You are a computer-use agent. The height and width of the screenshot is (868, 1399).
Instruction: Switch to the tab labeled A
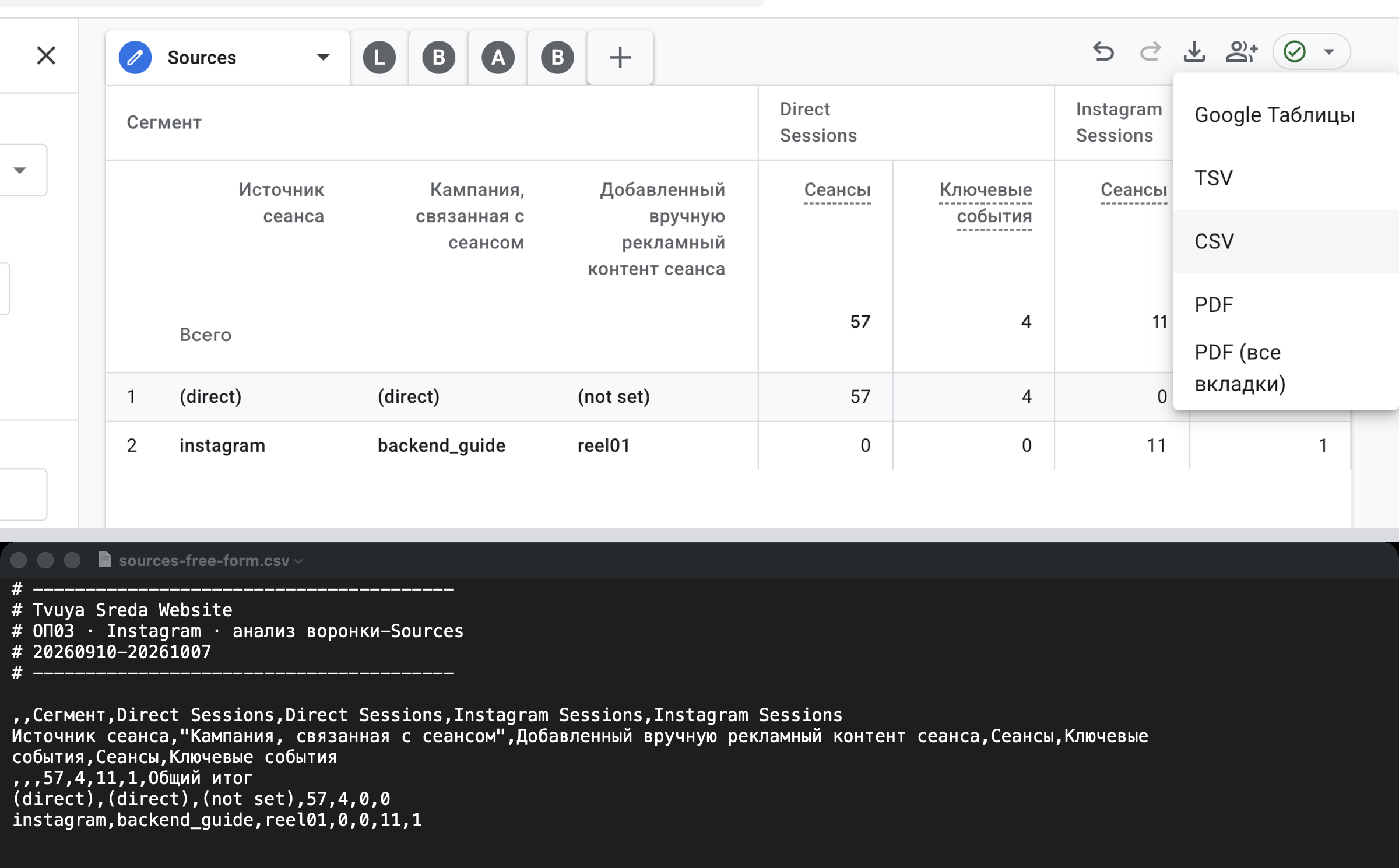click(498, 57)
